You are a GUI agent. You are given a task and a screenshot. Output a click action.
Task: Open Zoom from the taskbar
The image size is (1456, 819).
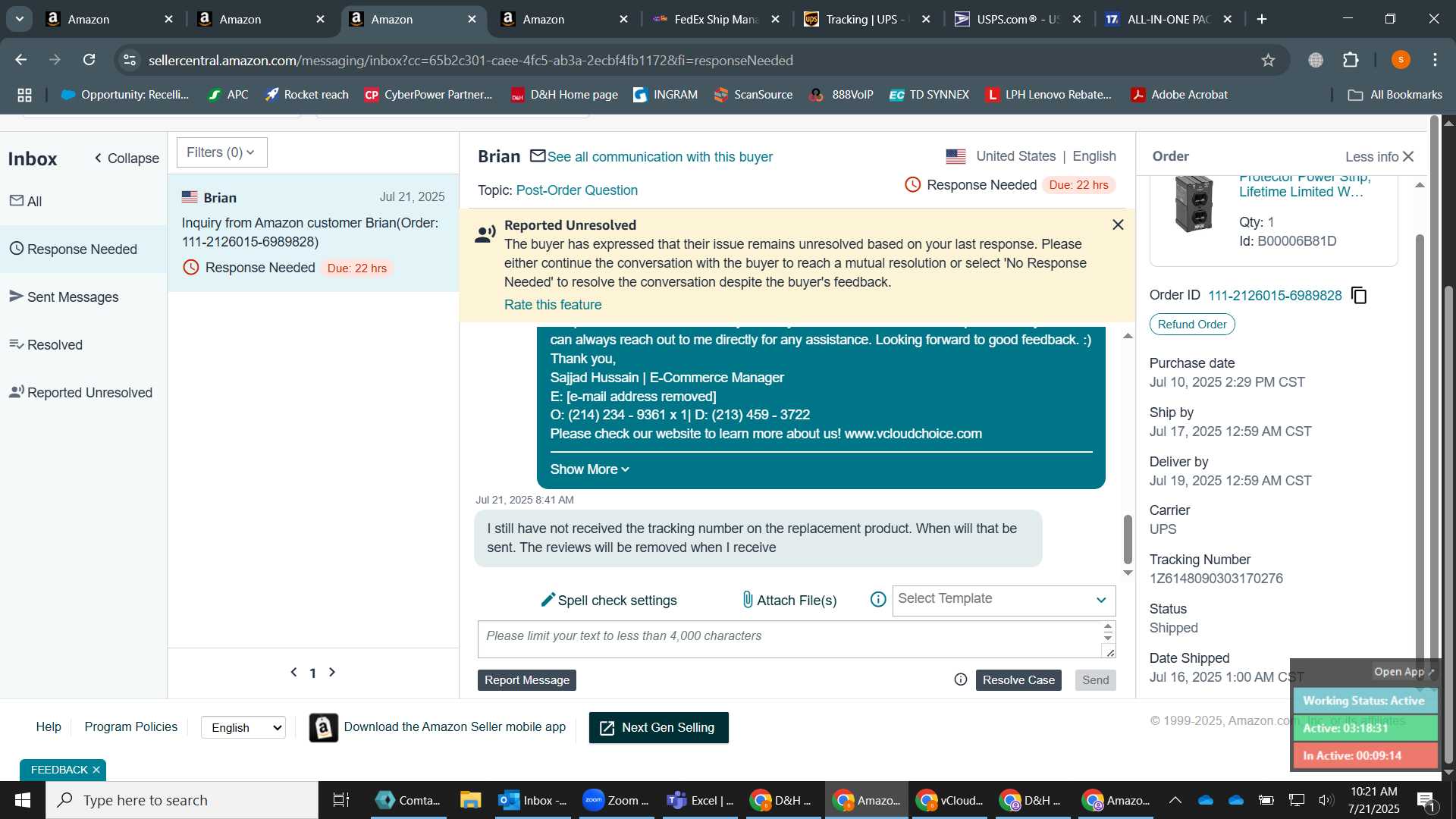pos(616,800)
